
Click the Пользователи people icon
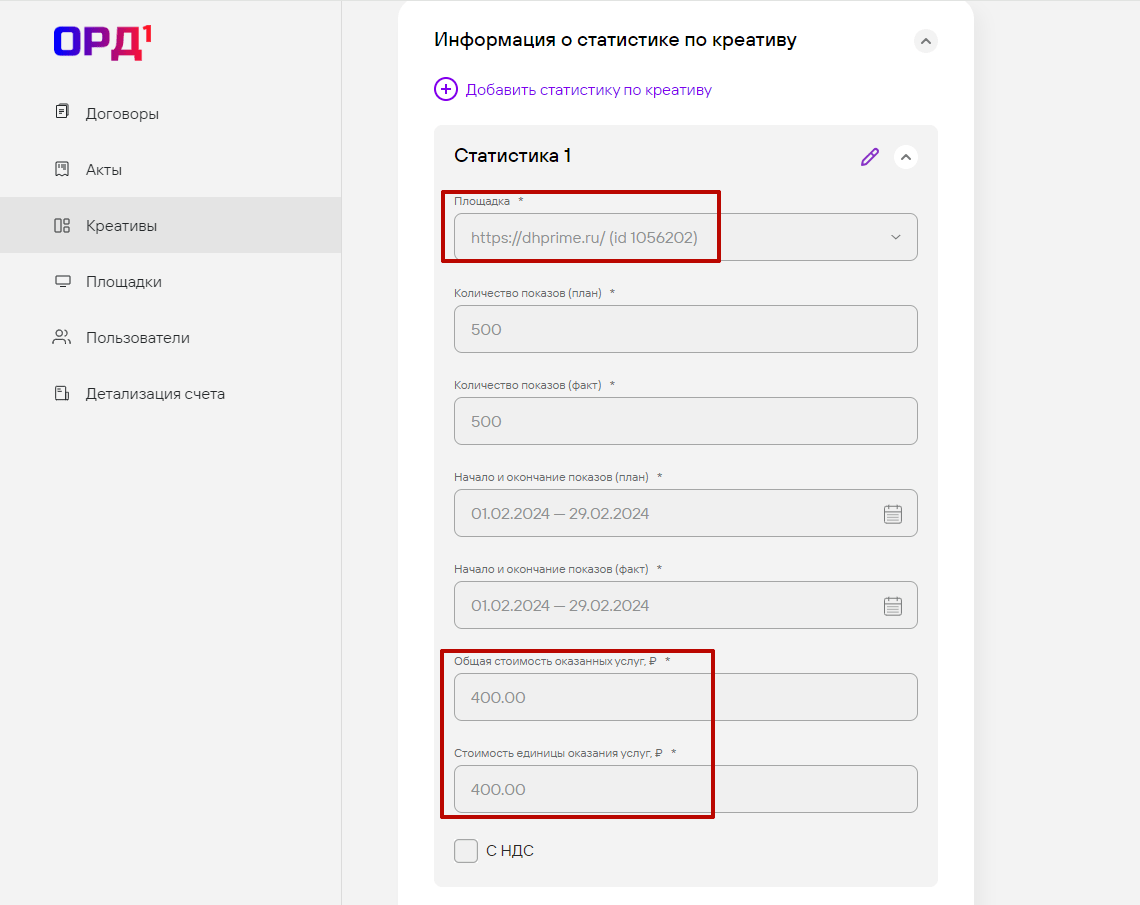[x=62, y=337]
